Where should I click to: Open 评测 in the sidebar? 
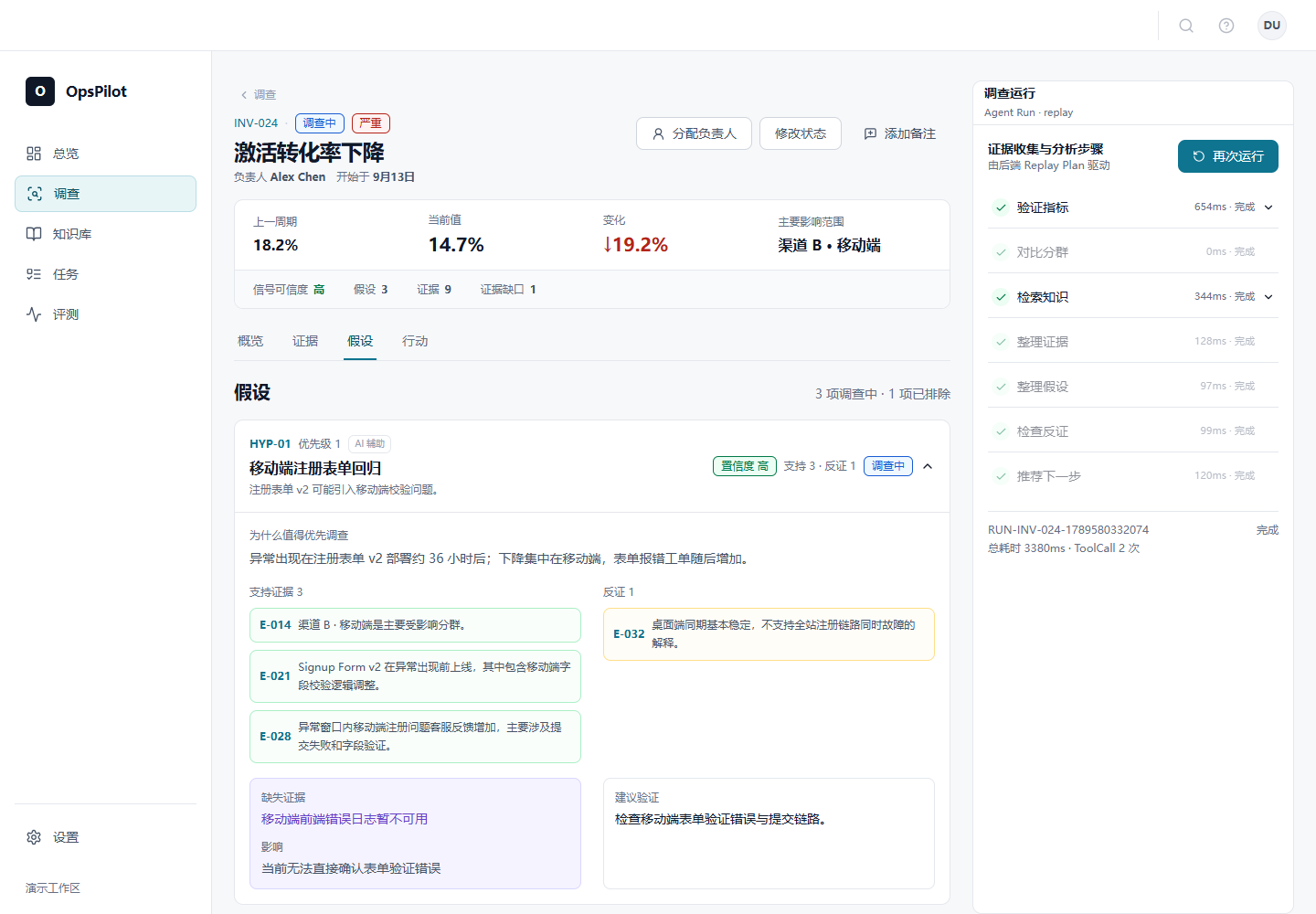[x=106, y=314]
